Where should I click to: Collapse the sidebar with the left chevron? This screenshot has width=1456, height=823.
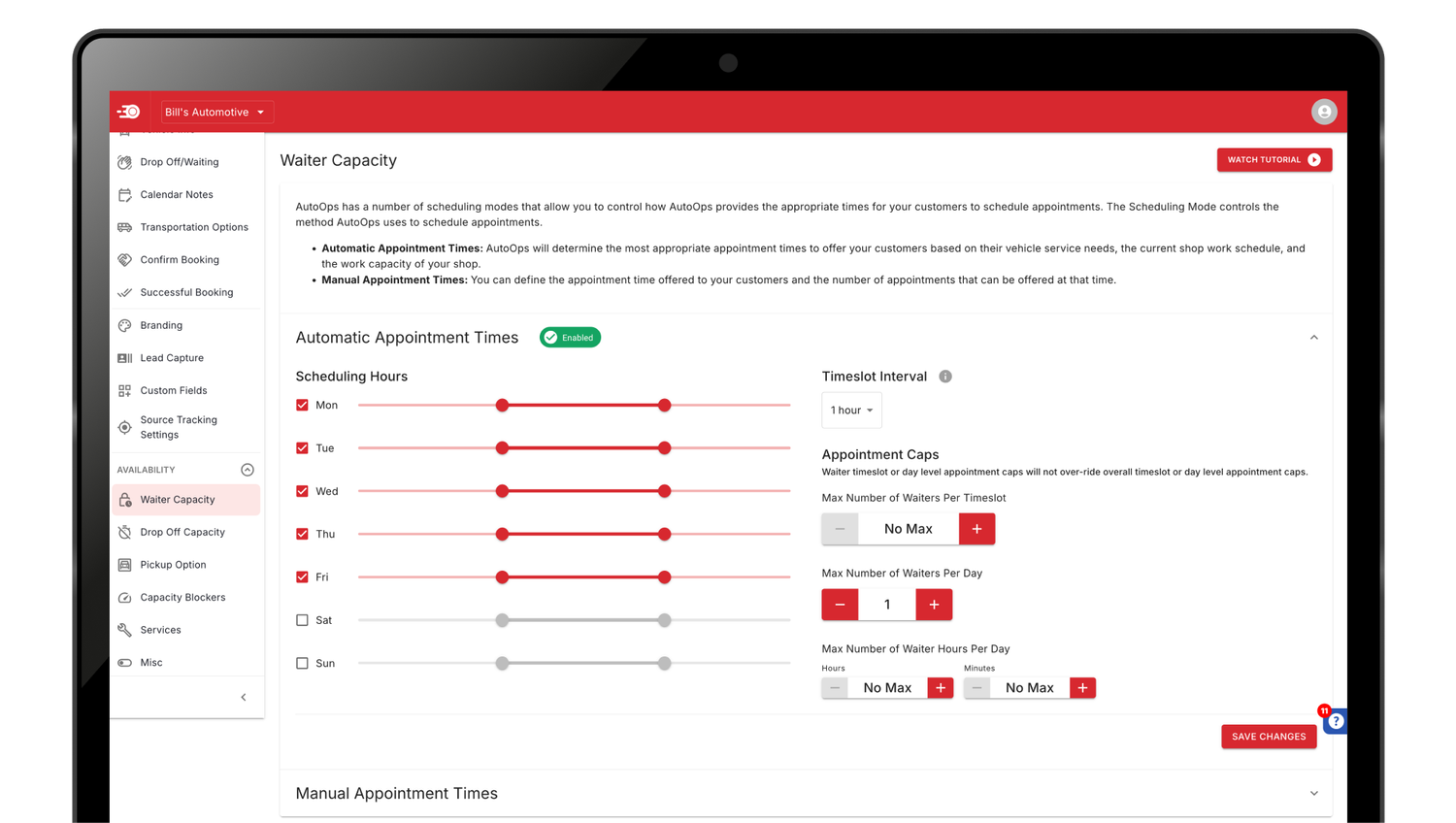tap(244, 697)
